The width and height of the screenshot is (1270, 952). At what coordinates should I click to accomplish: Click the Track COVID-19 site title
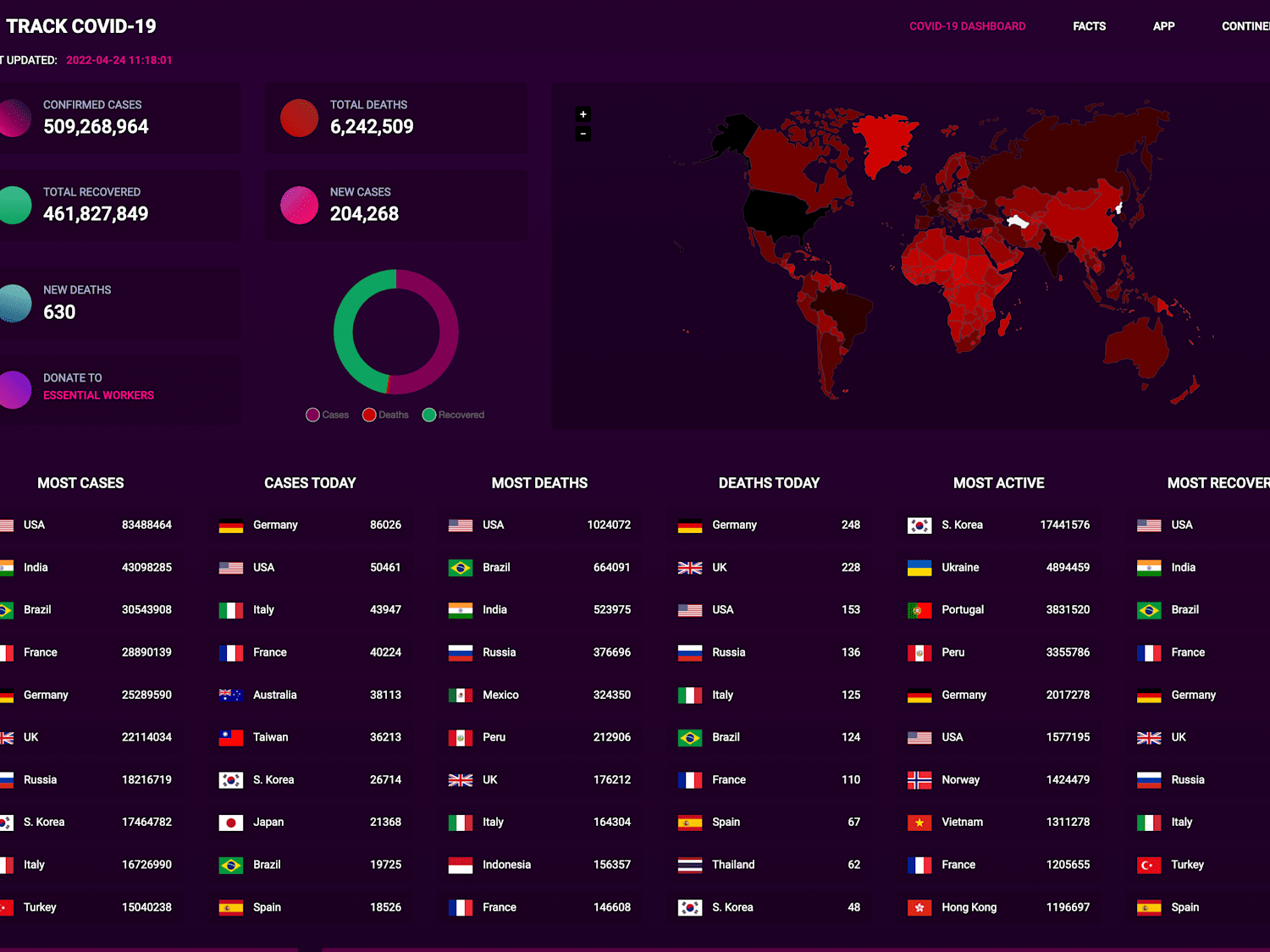tap(81, 26)
